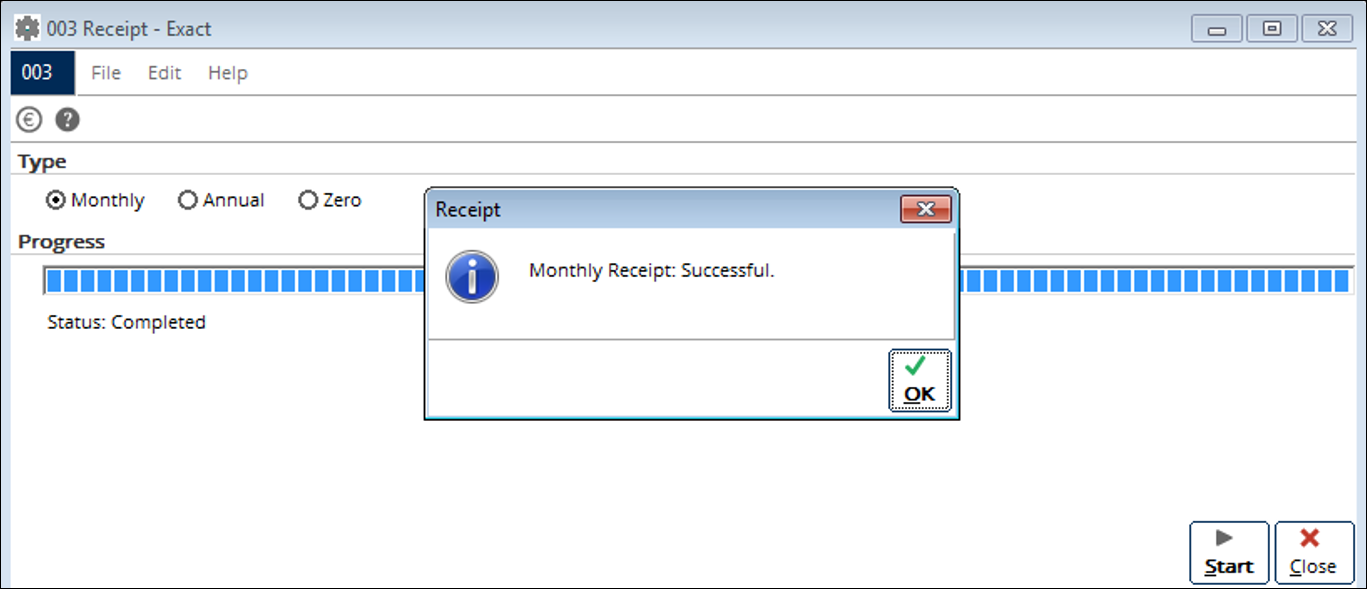Select the Annual radio button
This screenshot has height=589, width=1367.
click(x=187, y=200)
